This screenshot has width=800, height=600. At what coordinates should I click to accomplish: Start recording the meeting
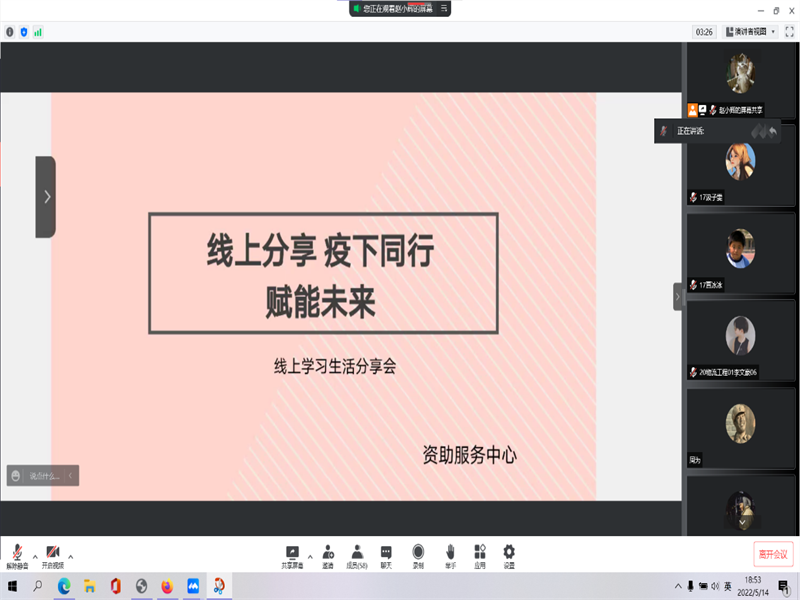click(x=418, y=555)
